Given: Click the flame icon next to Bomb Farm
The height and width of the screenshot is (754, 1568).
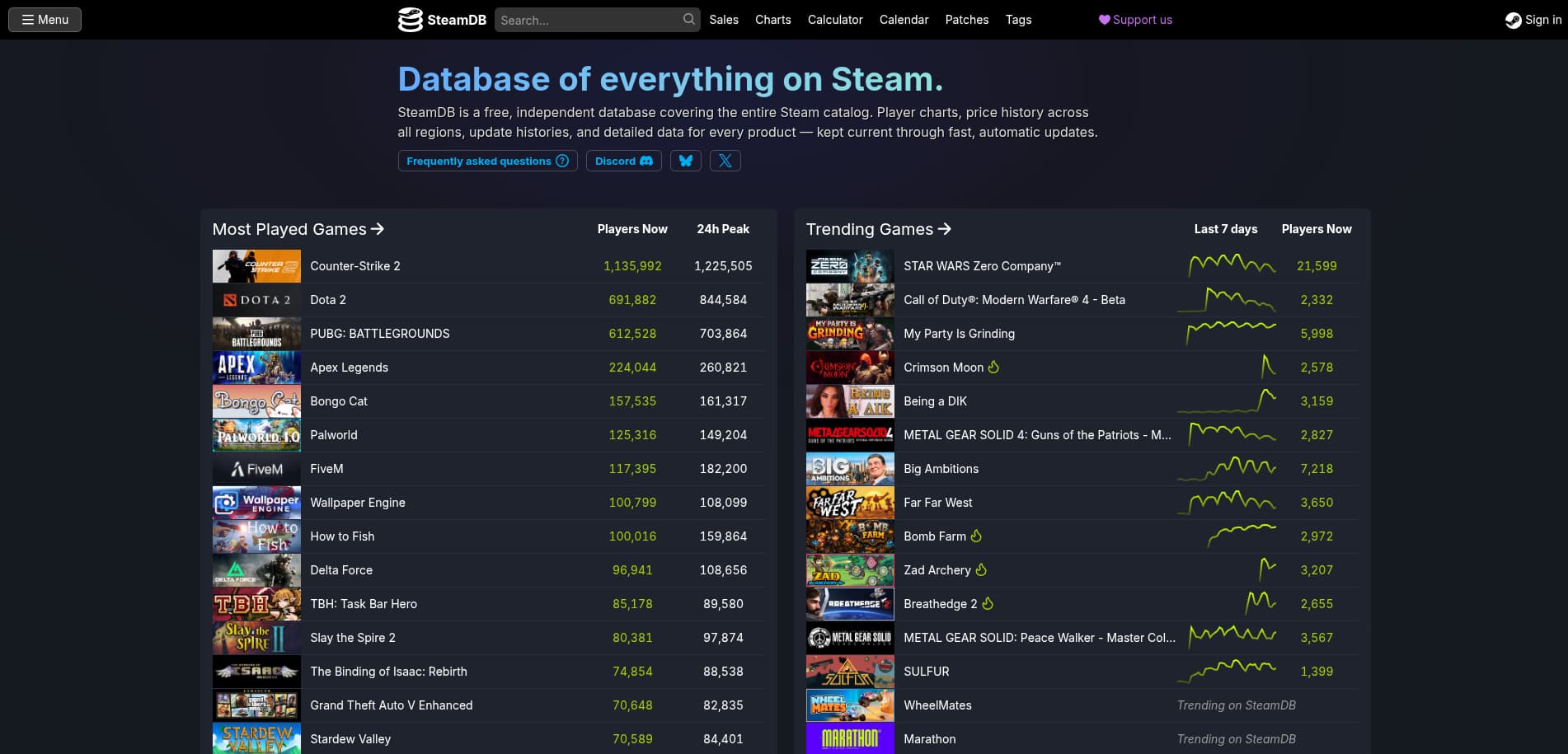Looking at the screenshot, I should (976, 536).
